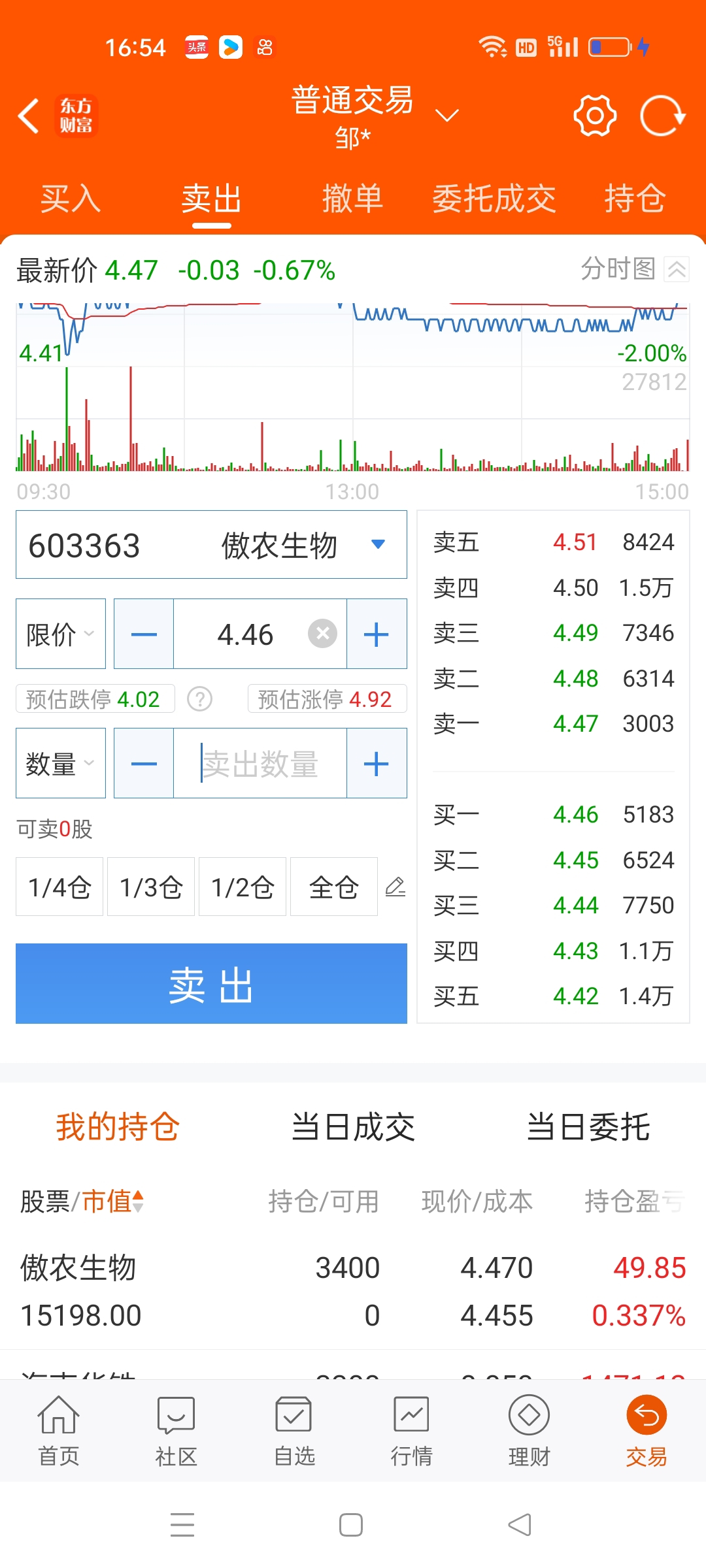Select 买二 4.45 quote row

(553, 860)
